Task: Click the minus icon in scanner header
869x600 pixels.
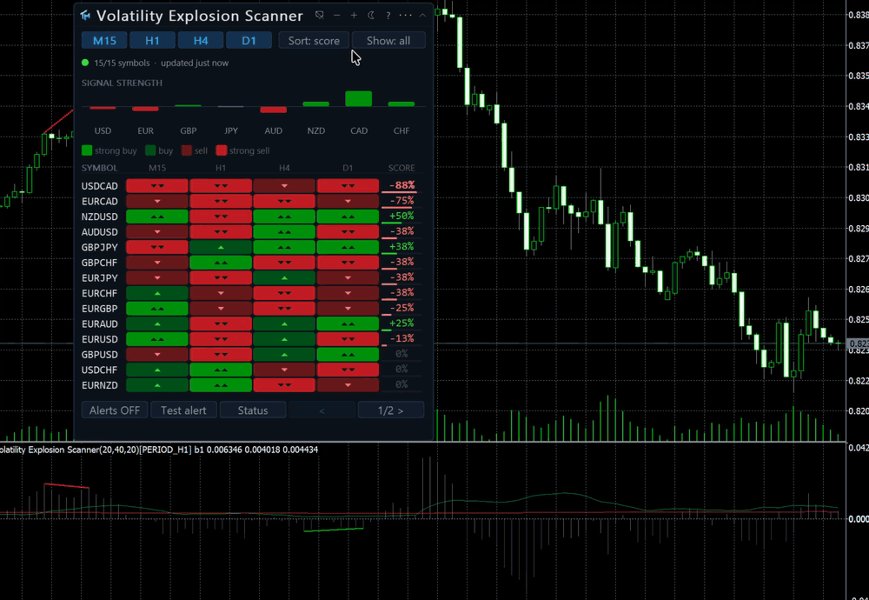Action: (336, 16)
